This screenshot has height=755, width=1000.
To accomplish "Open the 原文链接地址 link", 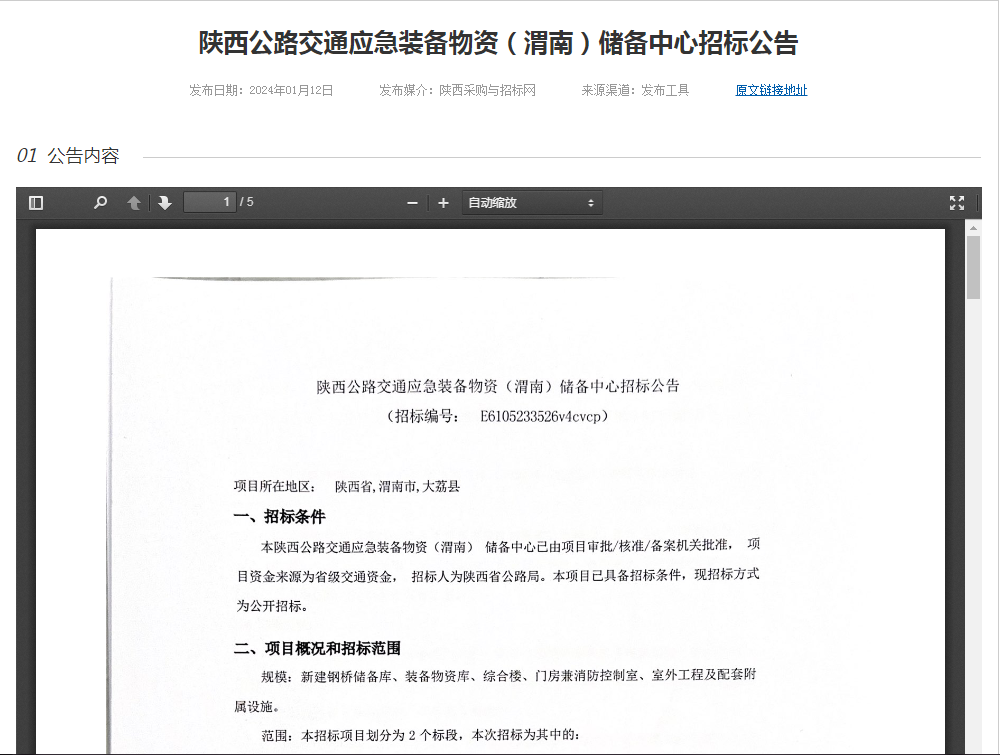I will (x=771, y=90).
